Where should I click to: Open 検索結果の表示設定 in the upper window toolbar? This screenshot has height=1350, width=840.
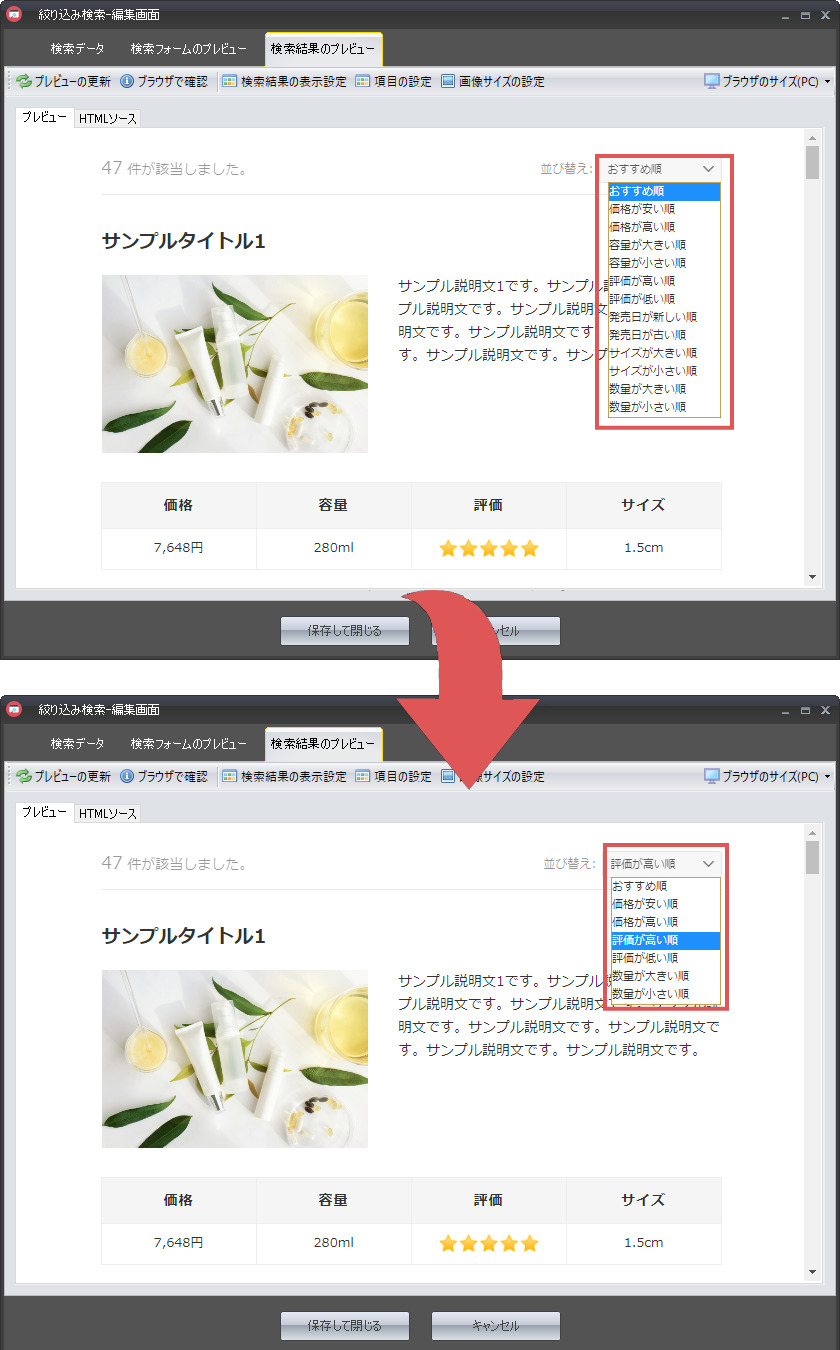[284, 81]
